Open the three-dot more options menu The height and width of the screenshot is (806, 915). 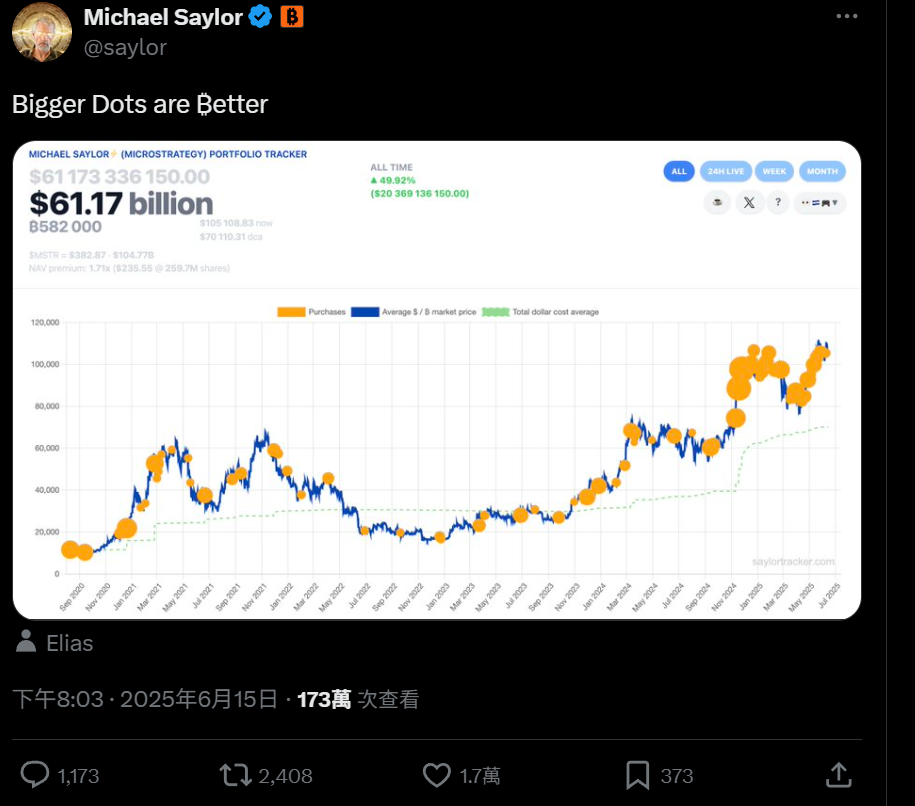click(845, 18)
